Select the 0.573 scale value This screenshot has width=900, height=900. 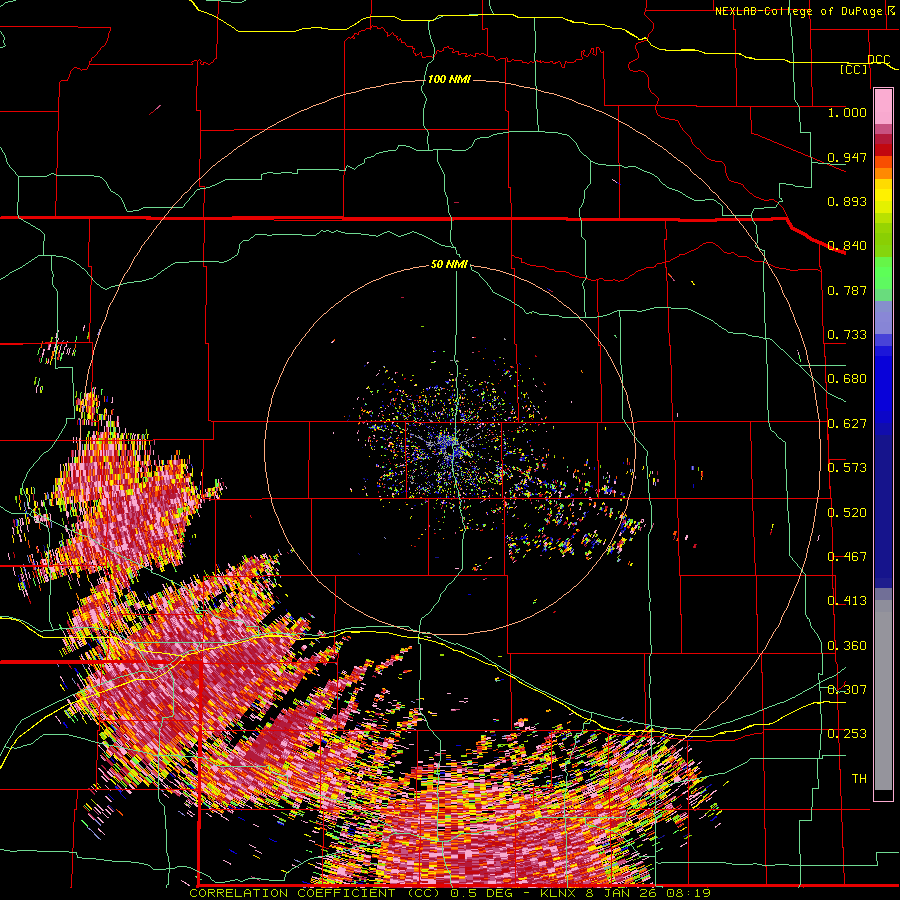pos(847,468)
